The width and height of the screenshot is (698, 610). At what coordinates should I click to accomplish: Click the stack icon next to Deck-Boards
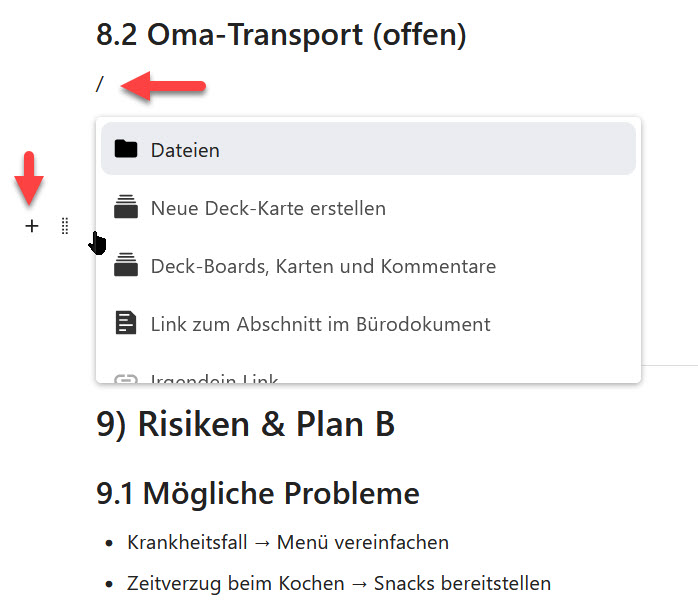click(125, 266)
